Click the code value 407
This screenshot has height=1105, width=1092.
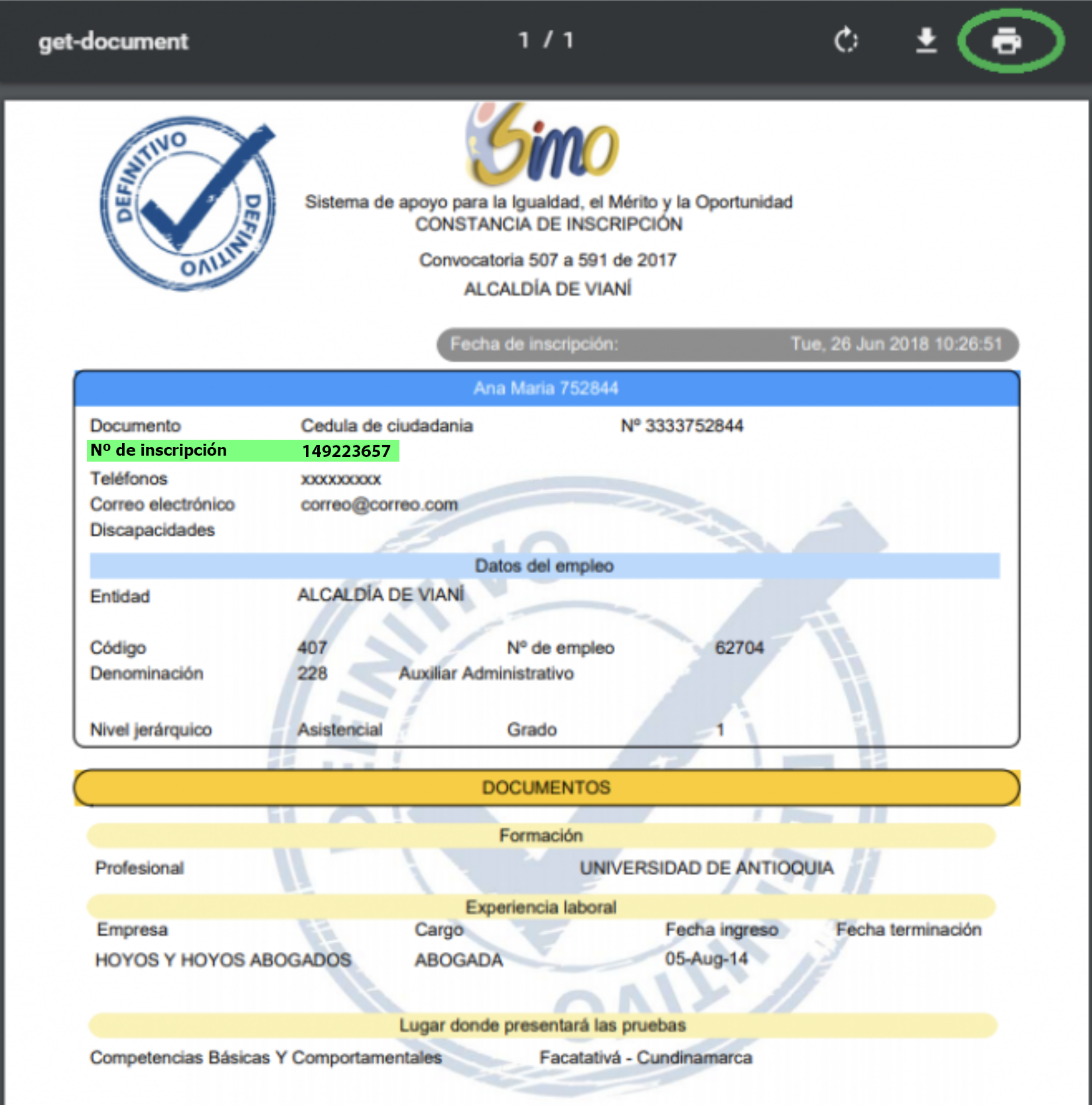(x=312, y=648)
